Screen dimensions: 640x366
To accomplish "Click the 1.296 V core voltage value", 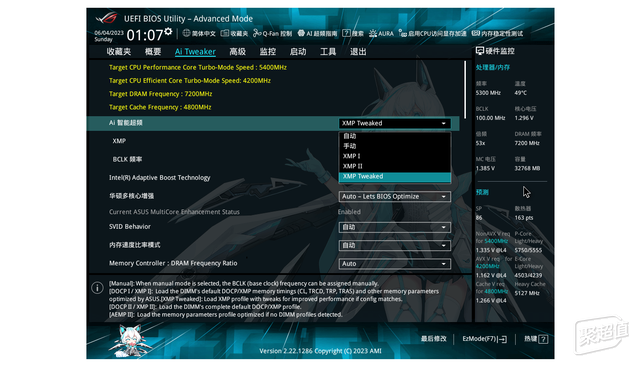I will click(524, 118).
